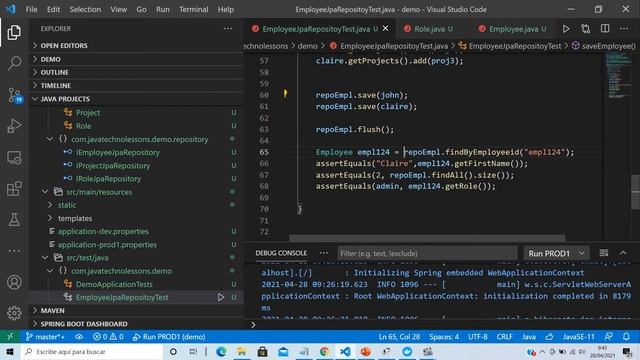Open the Run PROD1 session dropdown

coord(556,253)
